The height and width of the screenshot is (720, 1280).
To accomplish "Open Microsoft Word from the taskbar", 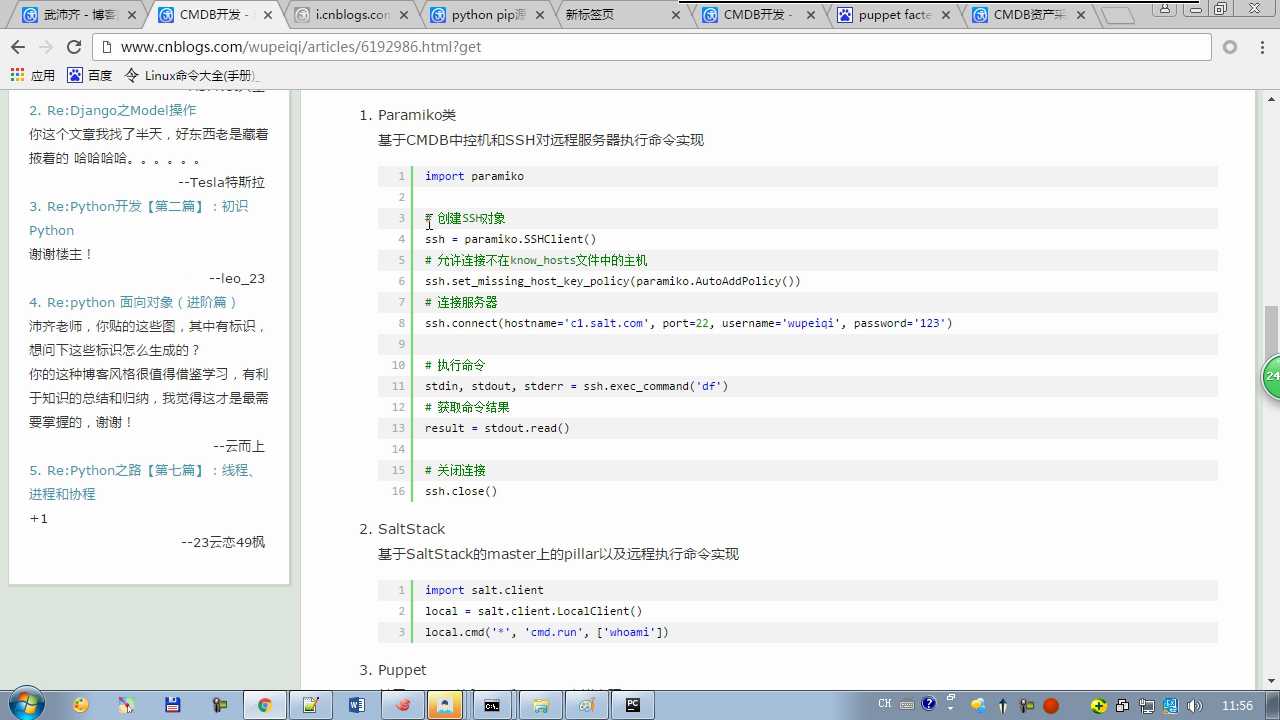I will [x=356, y=705].
